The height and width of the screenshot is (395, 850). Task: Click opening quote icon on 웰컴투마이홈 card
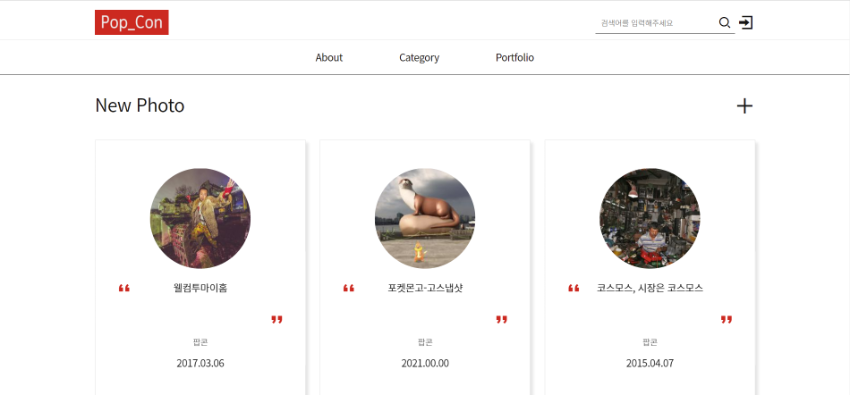[124, 288]
